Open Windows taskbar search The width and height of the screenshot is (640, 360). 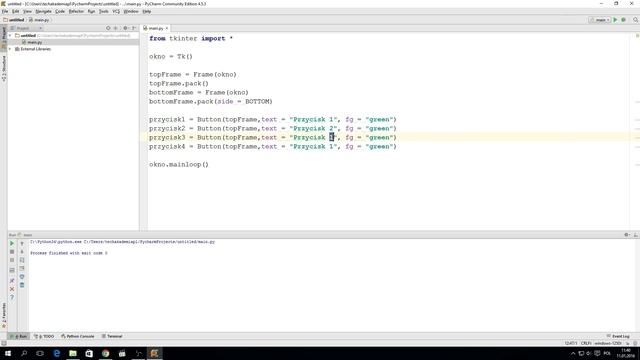[24, 353]
